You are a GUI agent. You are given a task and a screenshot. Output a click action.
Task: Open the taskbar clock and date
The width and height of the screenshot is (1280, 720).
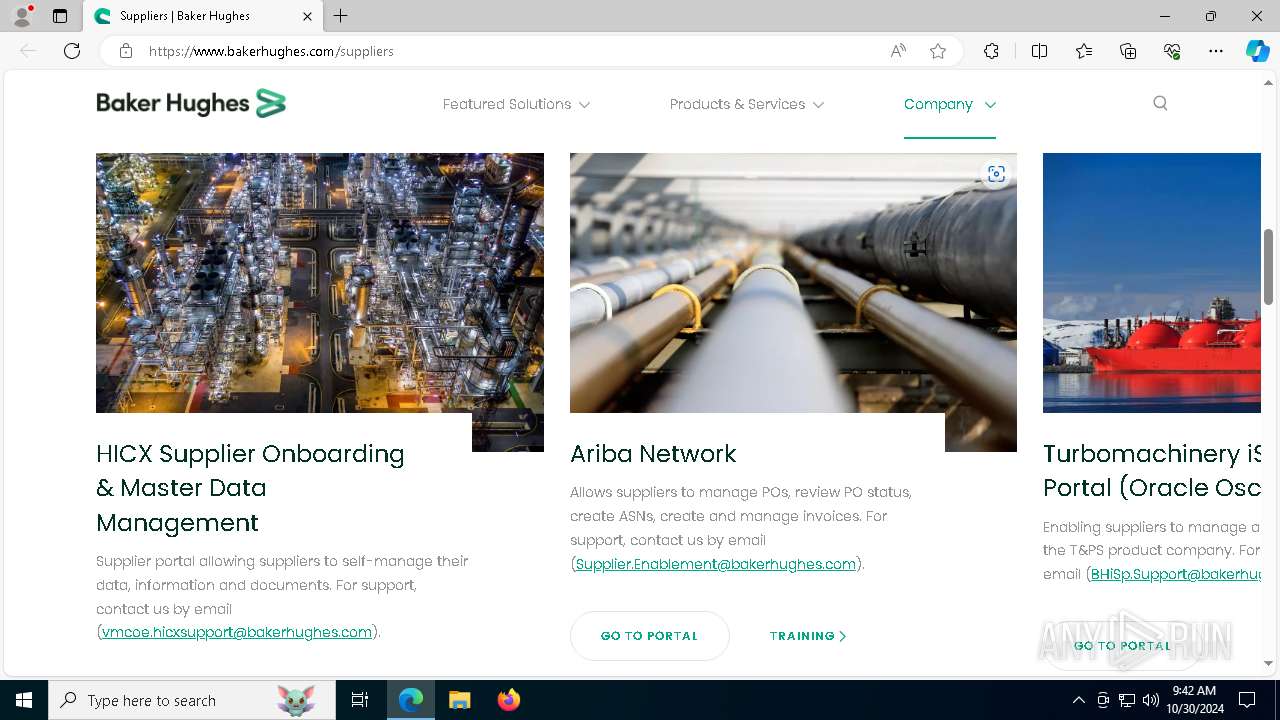[1194, 700]
